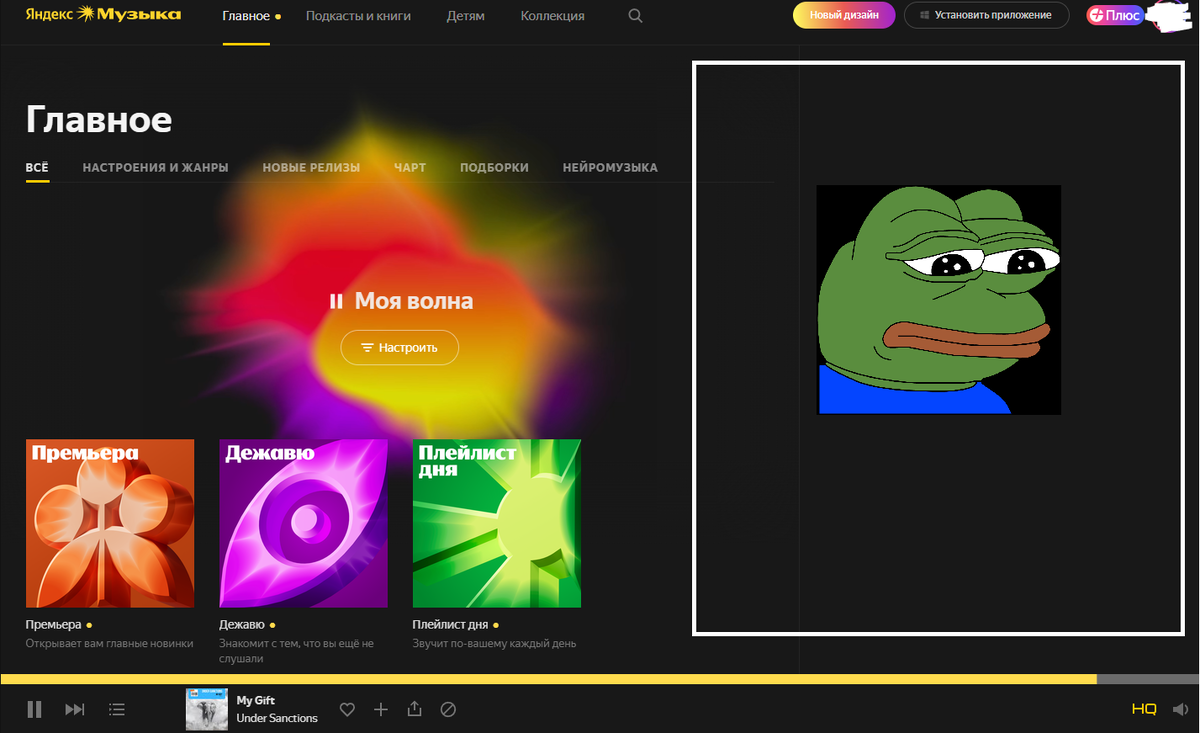Image resolution: width=1200 pixels, height=733 pixels.
Task: Open artist Under Sanctions
Action: pyautogui.click(x=277, y=718)
